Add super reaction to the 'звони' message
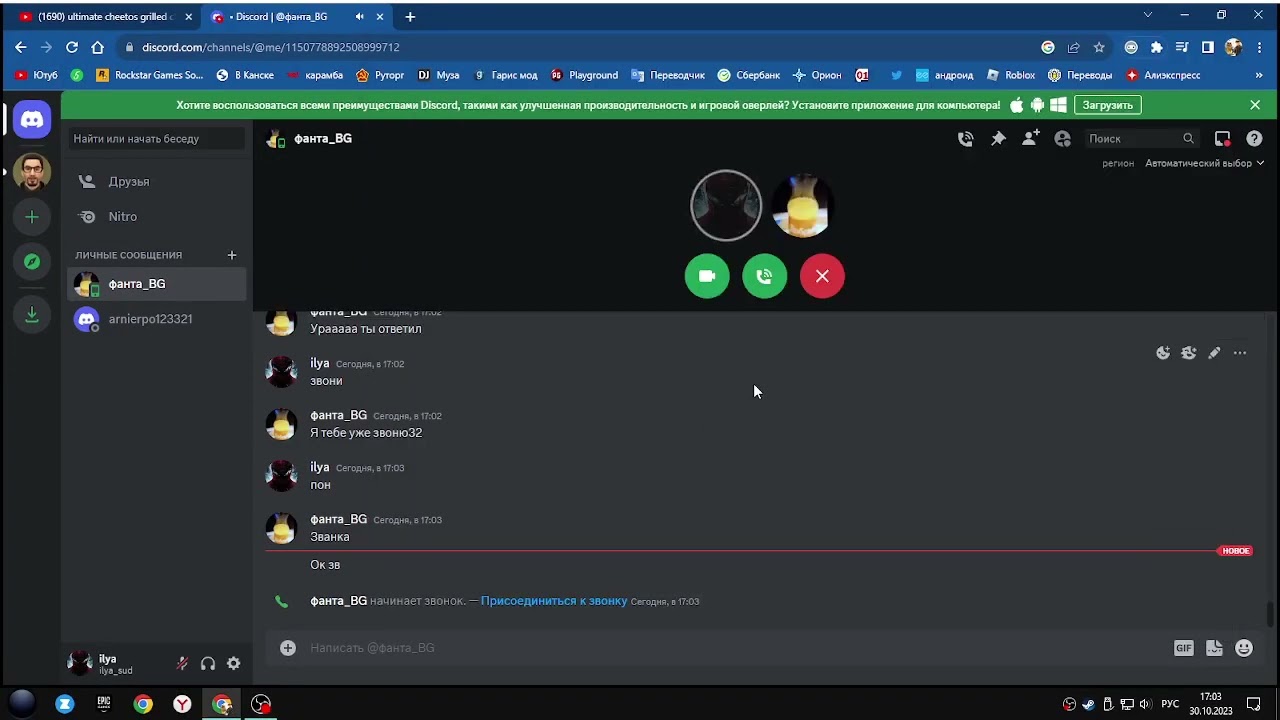The image size is (1280, 720). (1188, 353)
